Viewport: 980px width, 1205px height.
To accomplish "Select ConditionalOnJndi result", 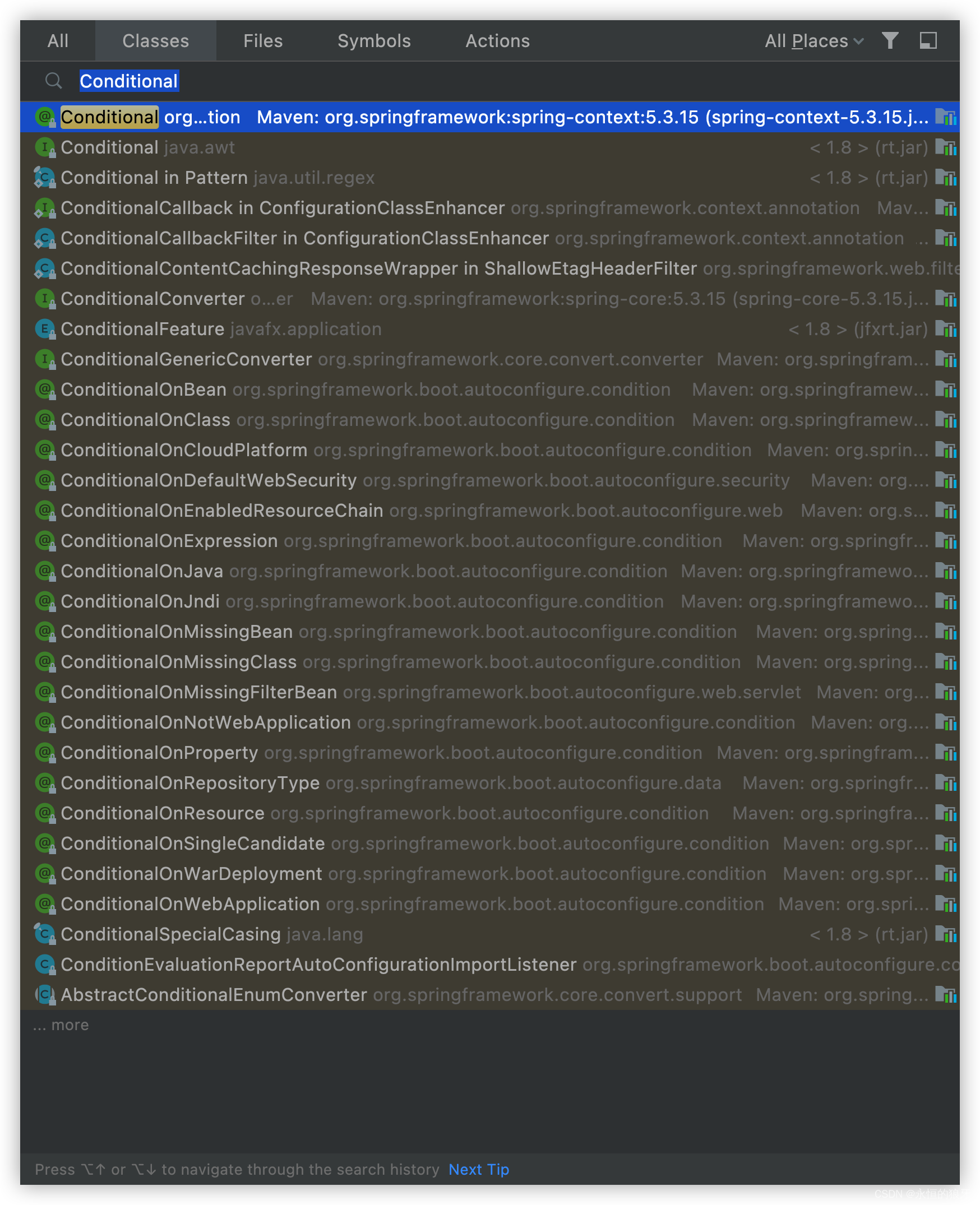I will pyautogui.click(x=490, y=601).
